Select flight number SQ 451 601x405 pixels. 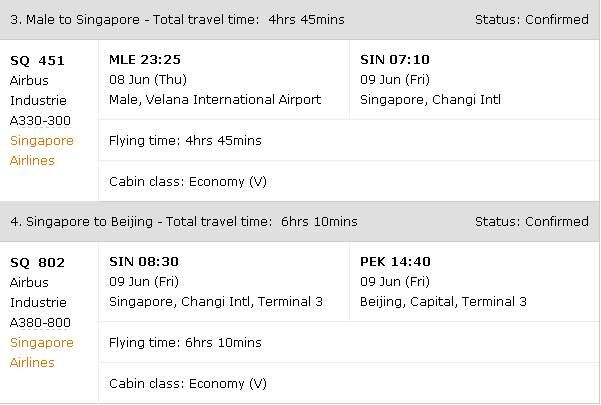coord(37,60)
